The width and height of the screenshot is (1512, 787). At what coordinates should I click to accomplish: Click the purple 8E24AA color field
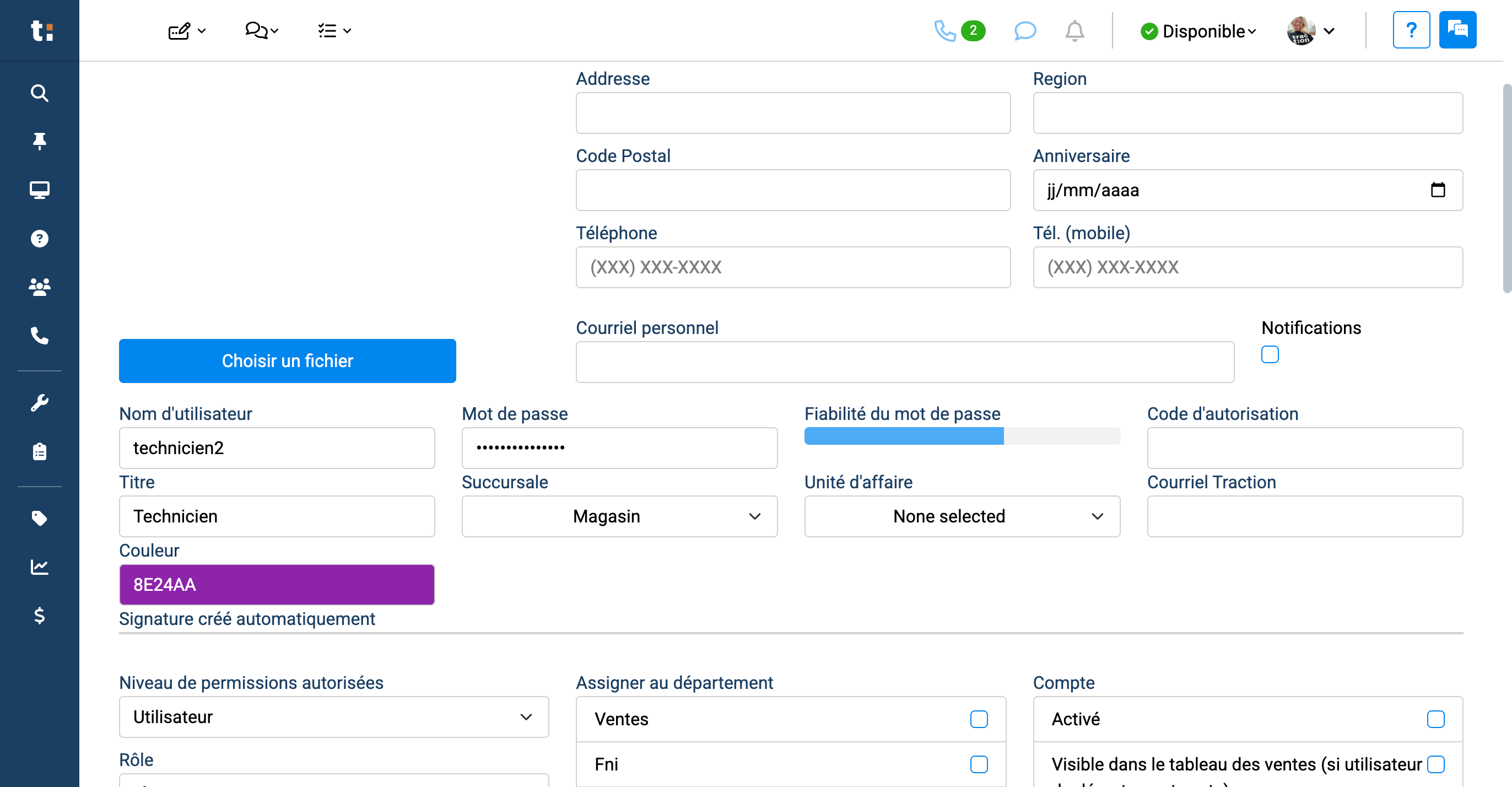[x=277, y=585]
